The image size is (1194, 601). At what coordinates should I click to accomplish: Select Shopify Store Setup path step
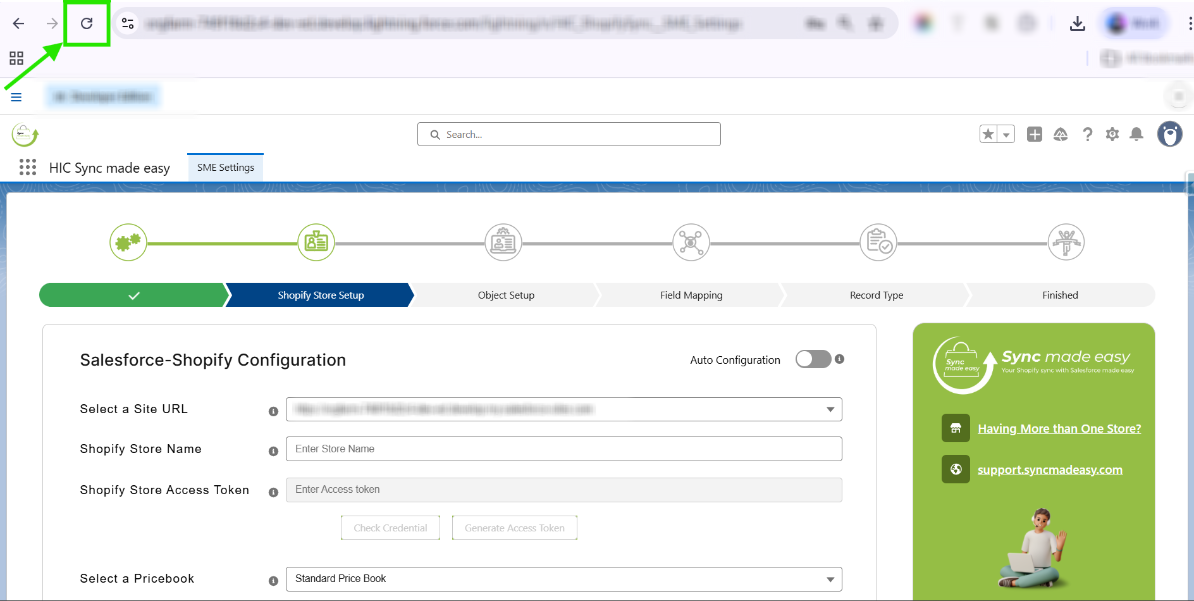click(x=320, y=295)
